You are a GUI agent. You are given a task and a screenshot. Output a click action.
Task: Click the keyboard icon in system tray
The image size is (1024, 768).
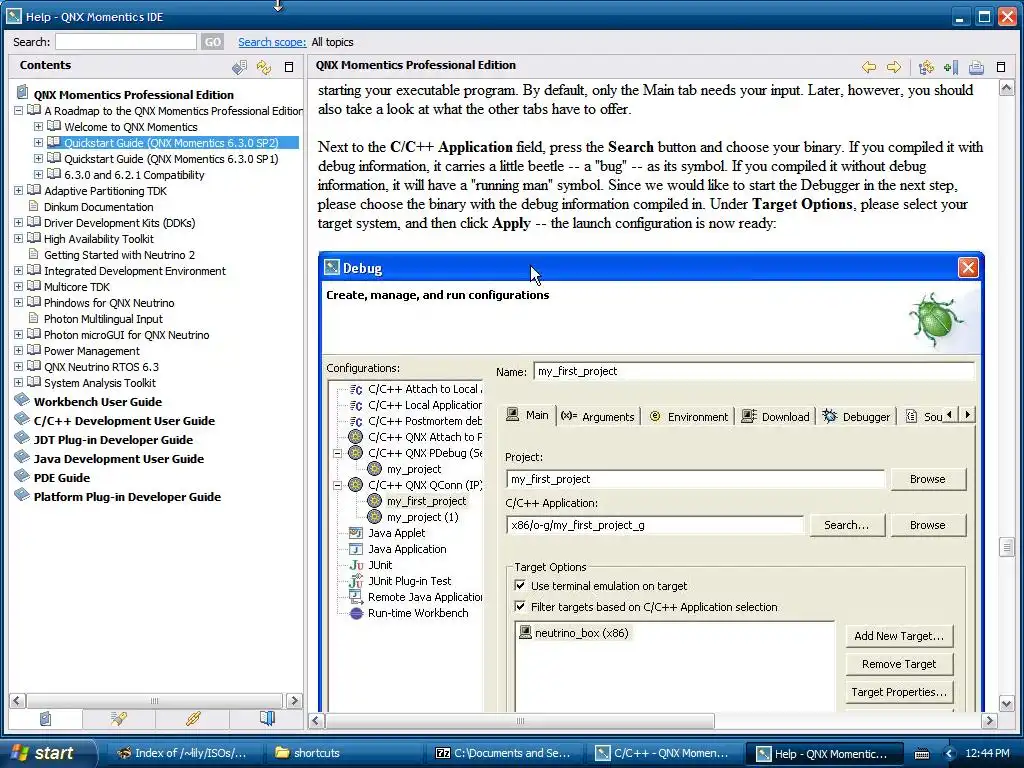pos(921,754)
